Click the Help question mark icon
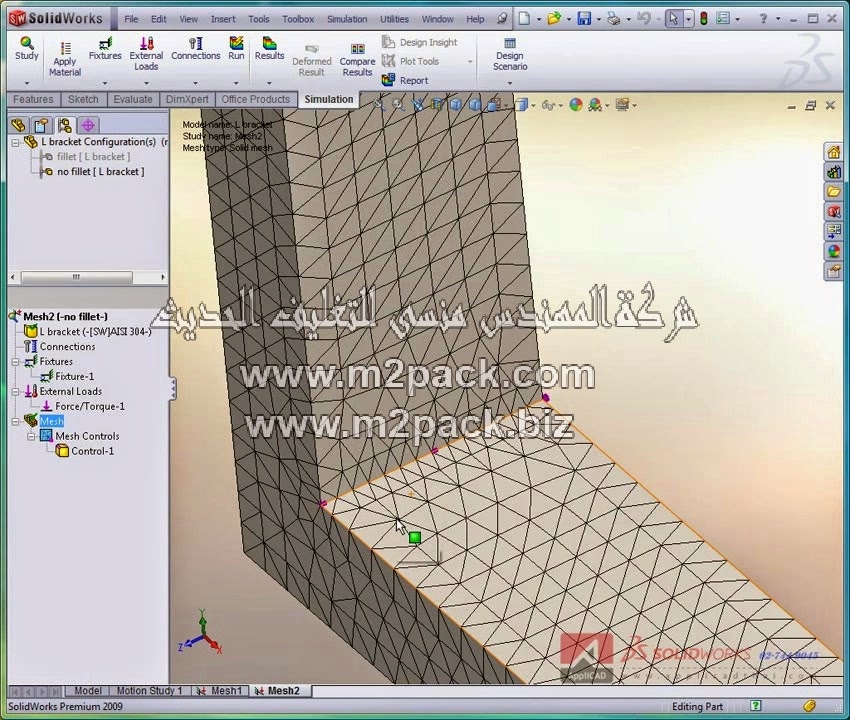This screenshot has height=720, width=850. [763, 18]
